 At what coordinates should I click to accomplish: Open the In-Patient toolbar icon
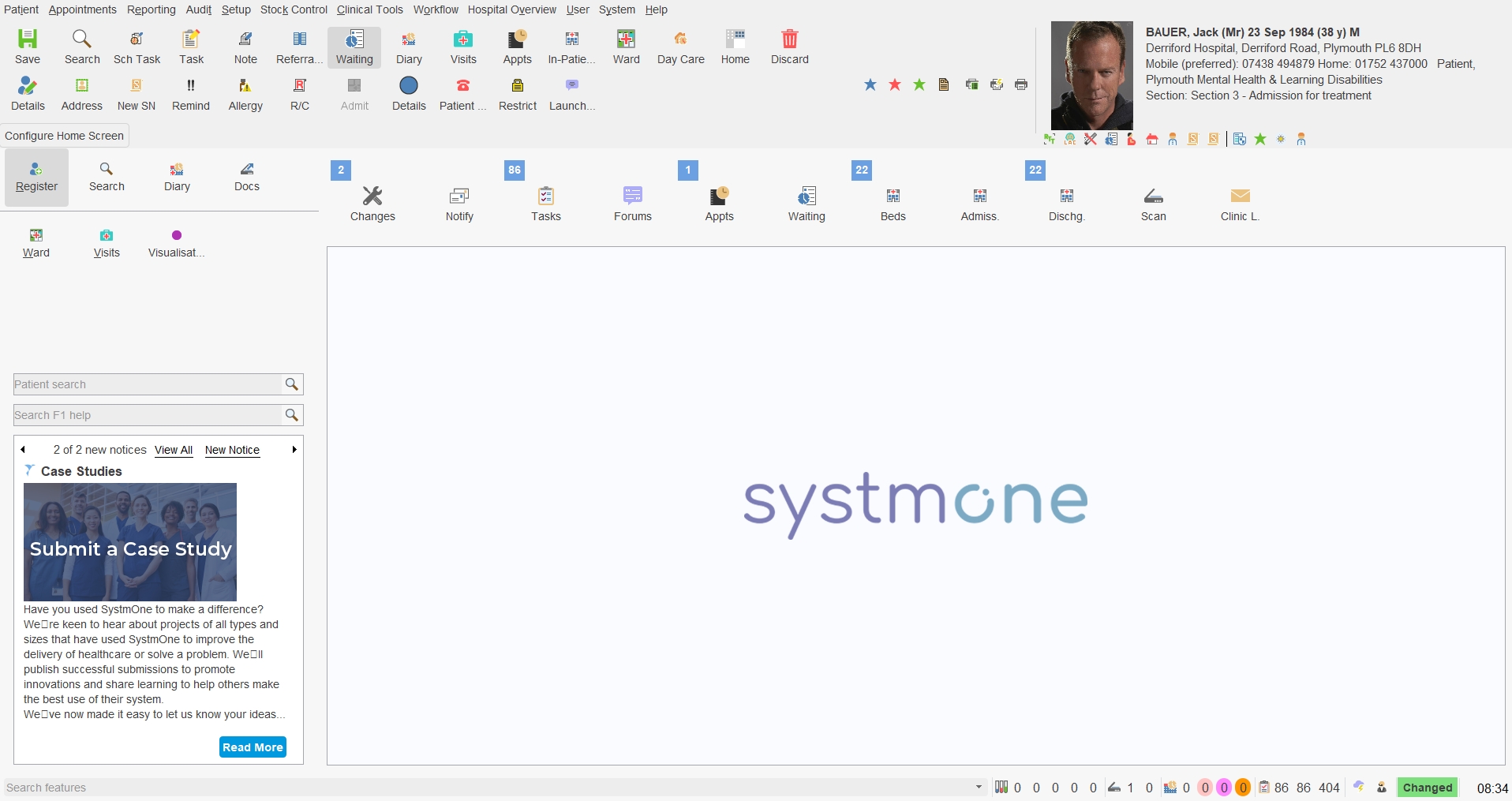coord(572,47)
